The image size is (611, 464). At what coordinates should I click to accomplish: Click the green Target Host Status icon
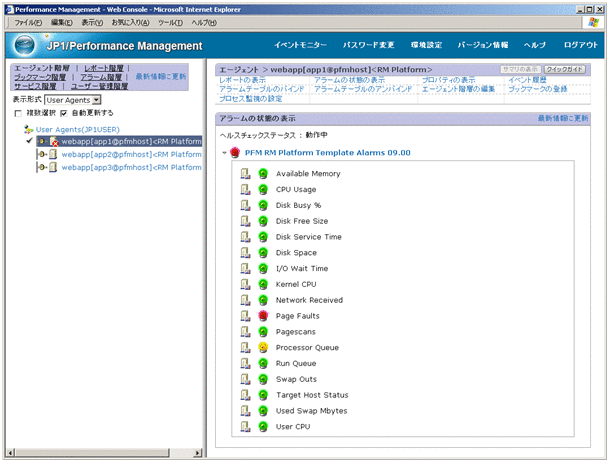click(x=263, y=395)
